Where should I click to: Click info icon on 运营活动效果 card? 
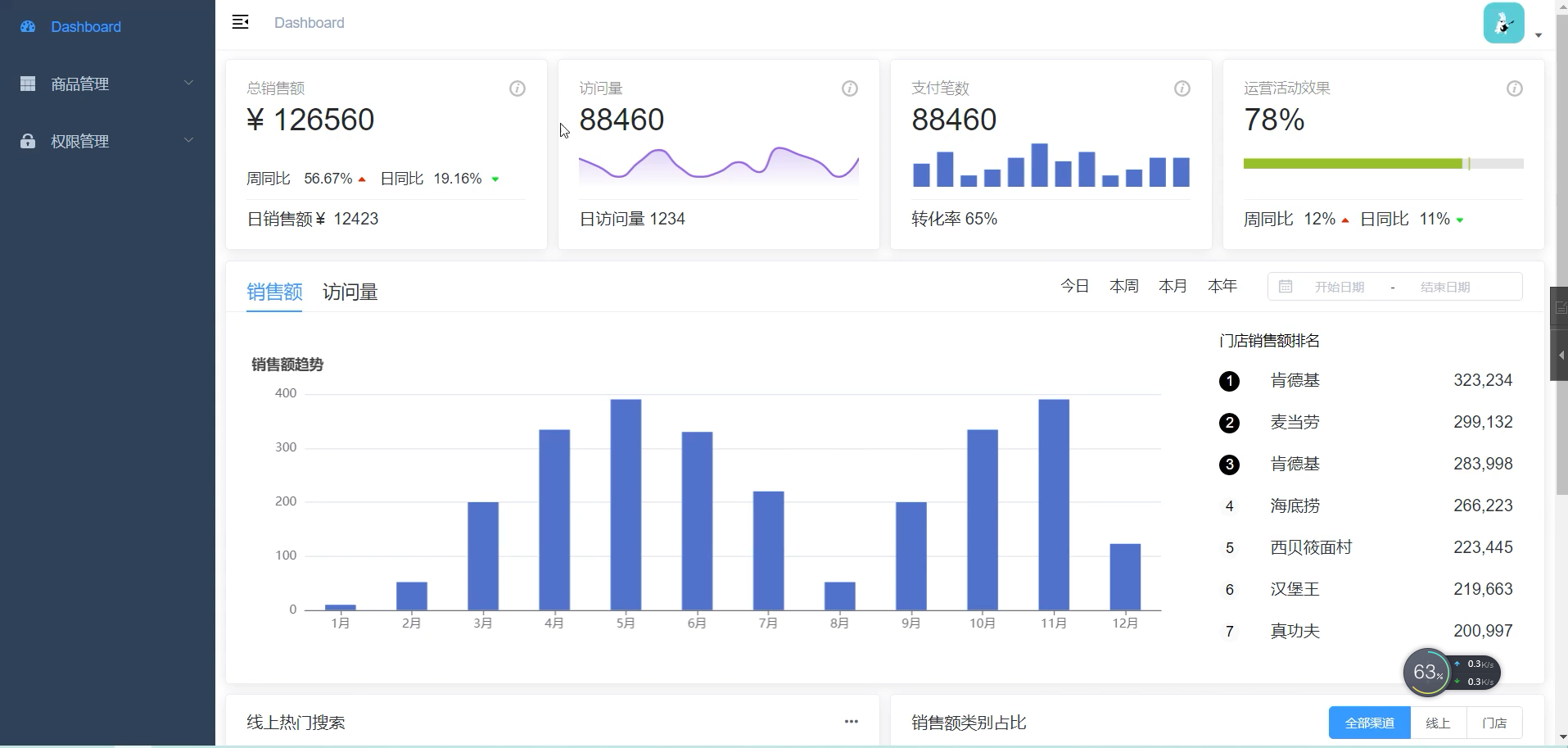tap(1515, 88)
